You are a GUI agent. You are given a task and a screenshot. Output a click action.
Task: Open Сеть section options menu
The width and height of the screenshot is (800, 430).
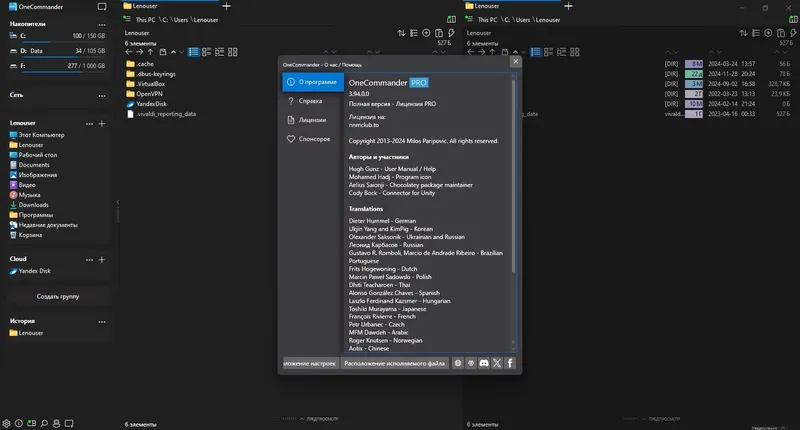point(102,95)
